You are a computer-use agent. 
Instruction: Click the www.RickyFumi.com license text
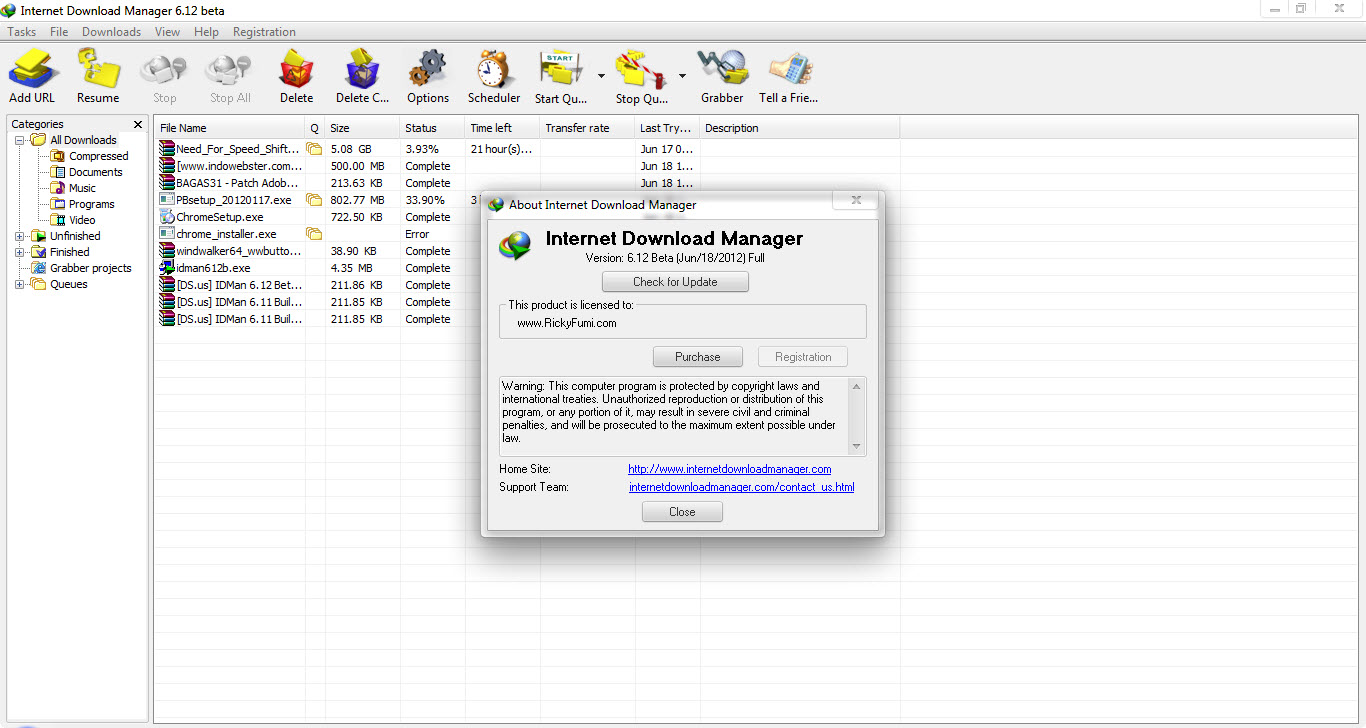click(x=567, y=323)
